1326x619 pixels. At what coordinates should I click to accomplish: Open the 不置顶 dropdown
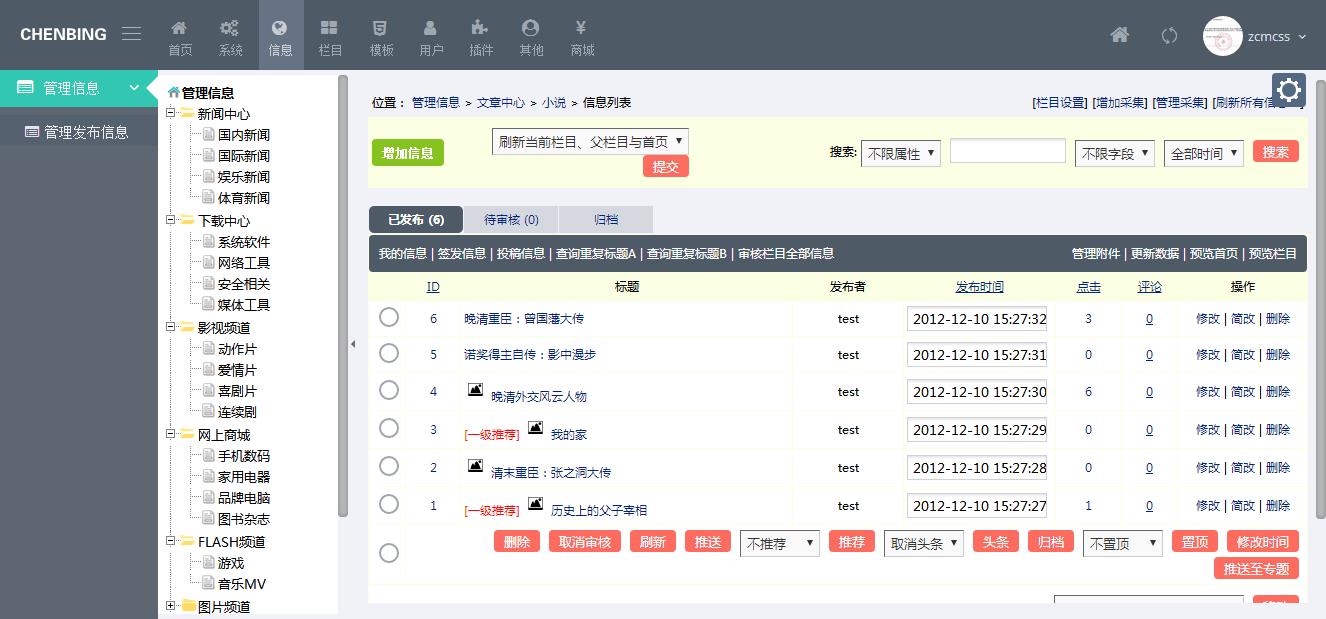[x=1123, y=544]
